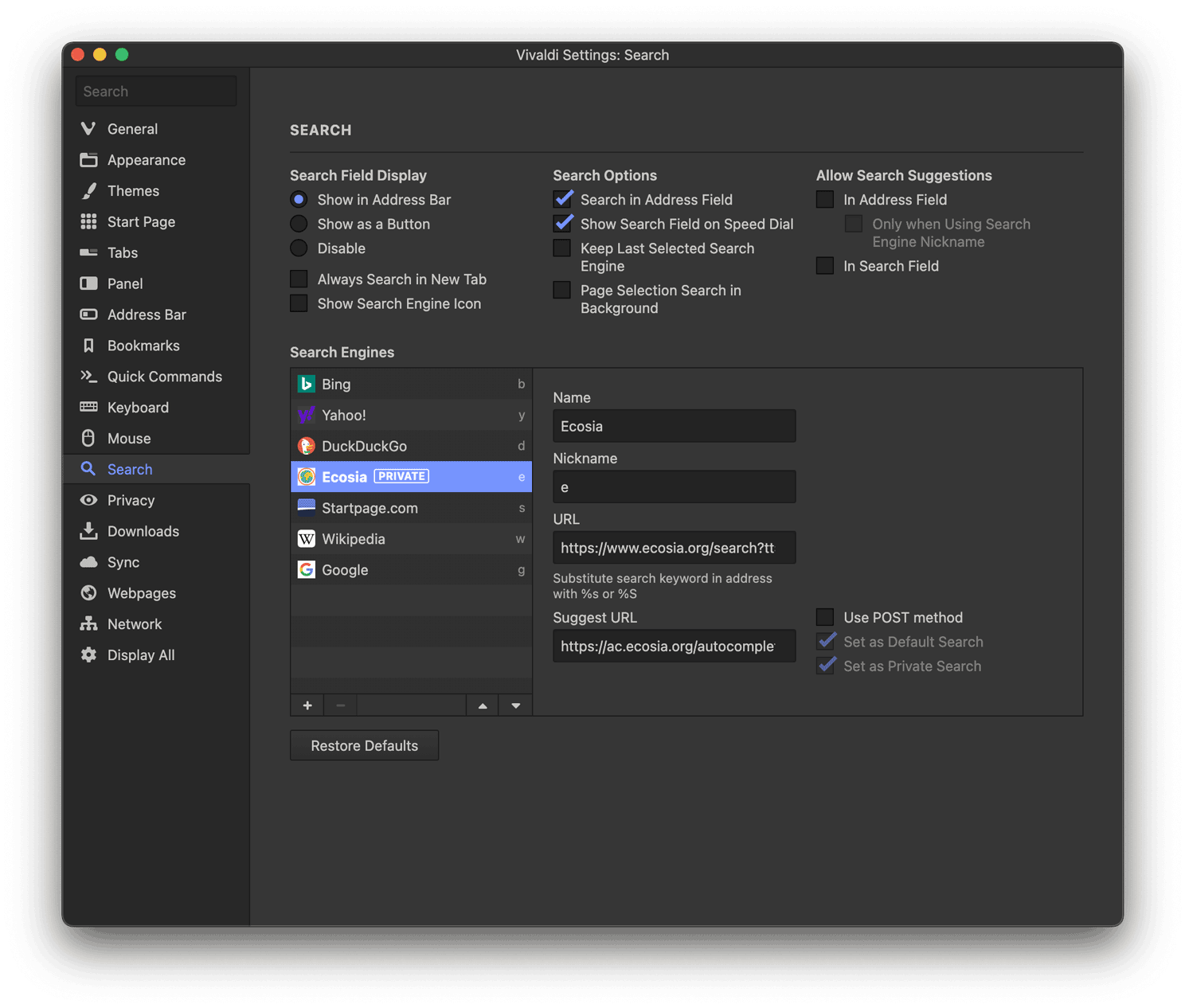Click the Bookmarks ribbon icon

tap(88, 346)
